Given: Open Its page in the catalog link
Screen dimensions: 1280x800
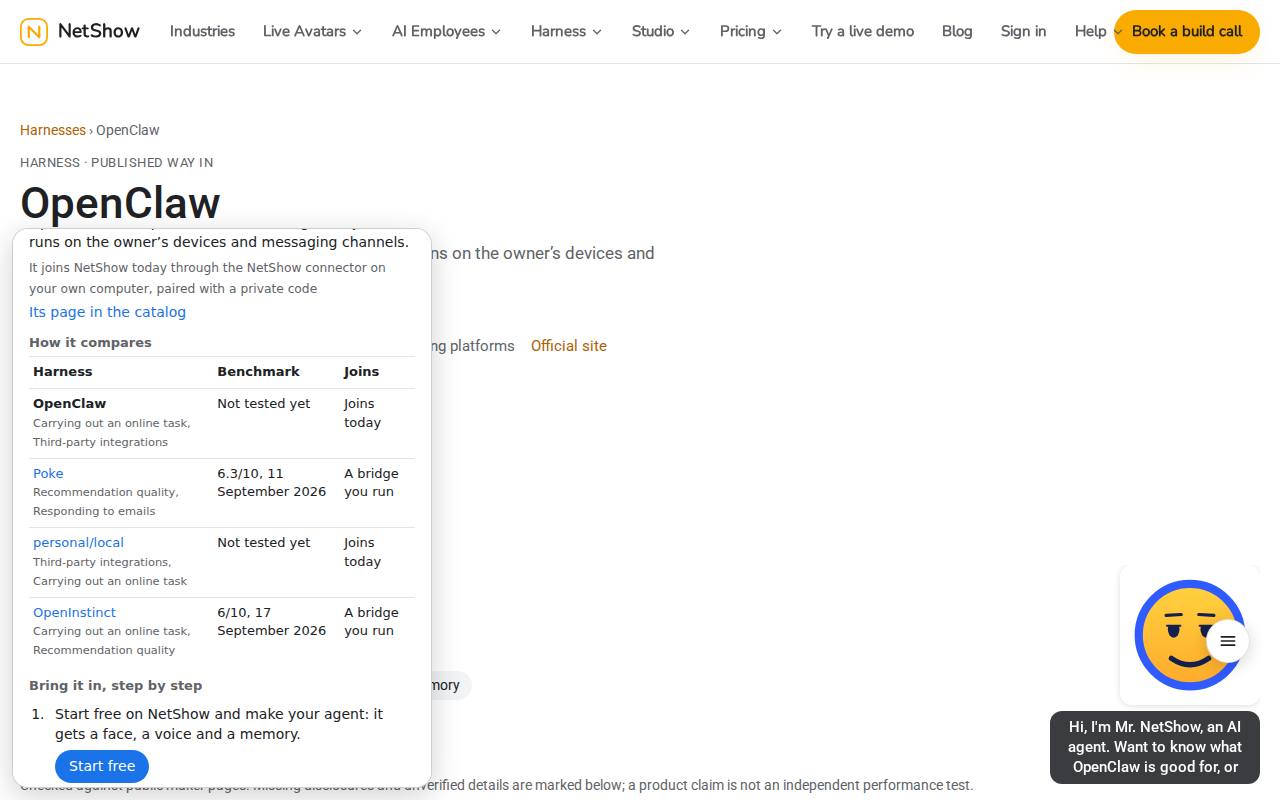Looking at the screenshot, I should (107, 312).
